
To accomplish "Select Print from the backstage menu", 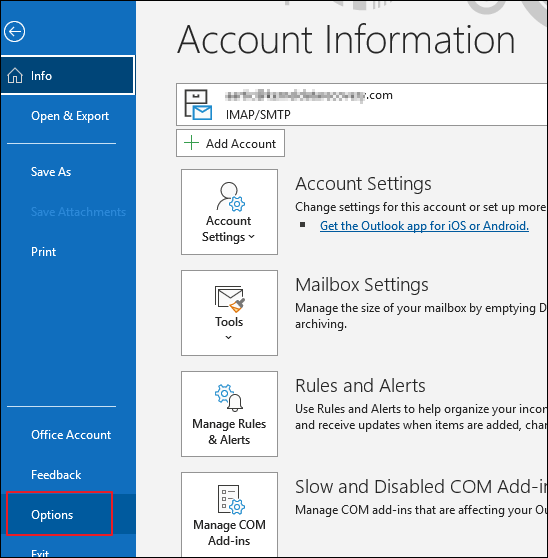I will coord(43,252).
